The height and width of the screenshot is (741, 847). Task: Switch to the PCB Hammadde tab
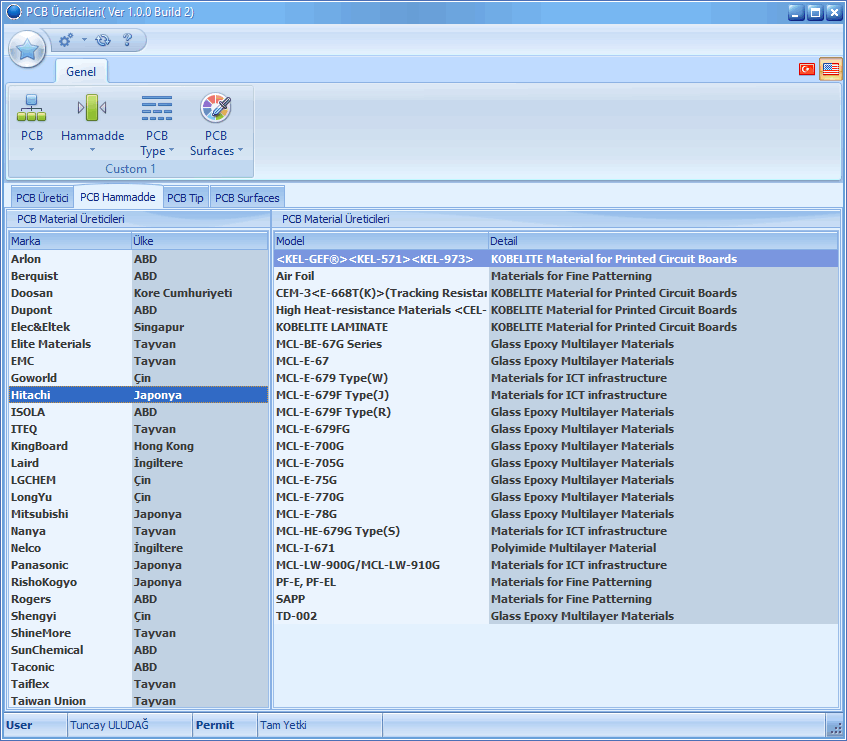[x=118, y=197]
